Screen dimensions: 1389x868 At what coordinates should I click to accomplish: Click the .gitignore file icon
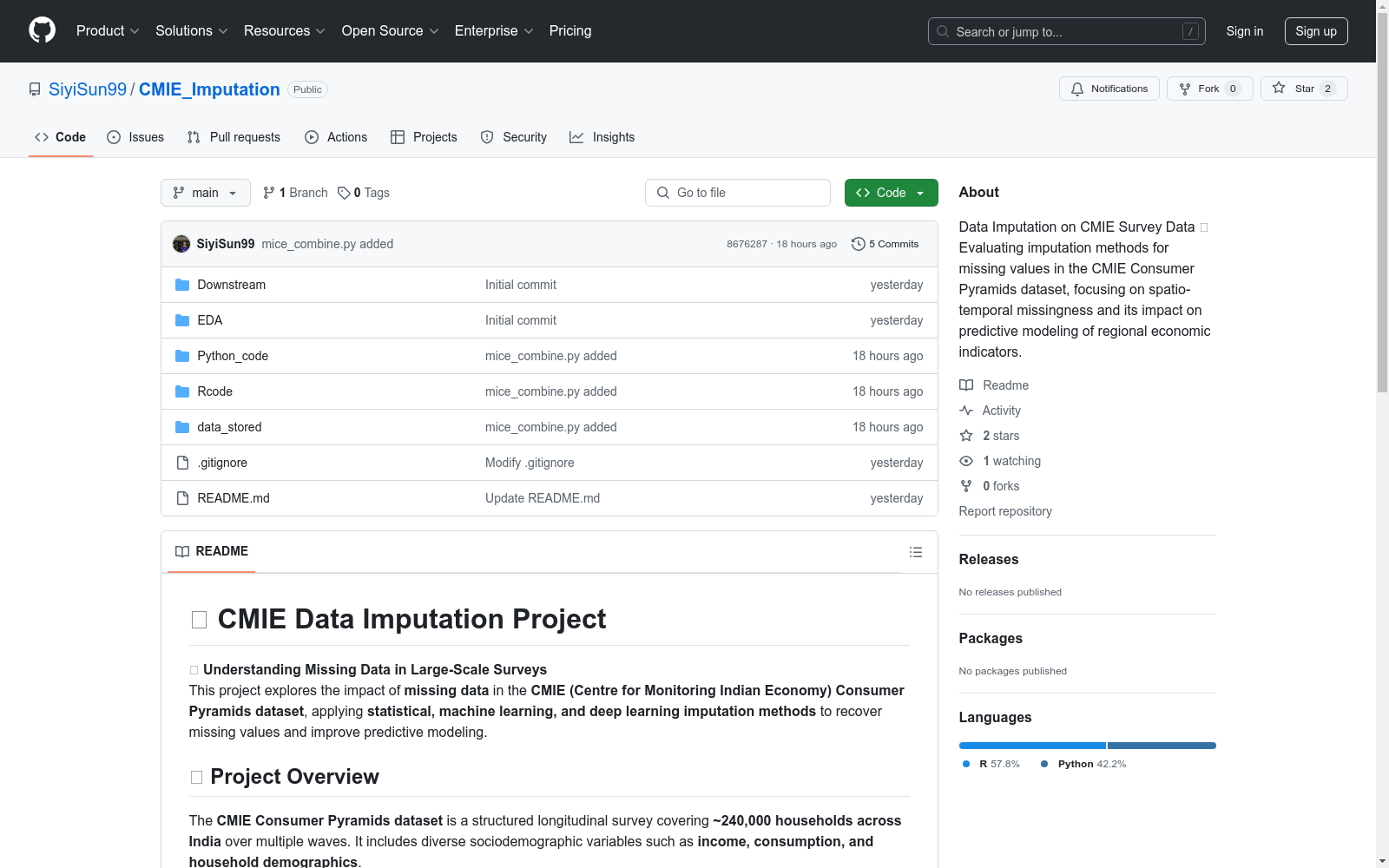(182, 463)
